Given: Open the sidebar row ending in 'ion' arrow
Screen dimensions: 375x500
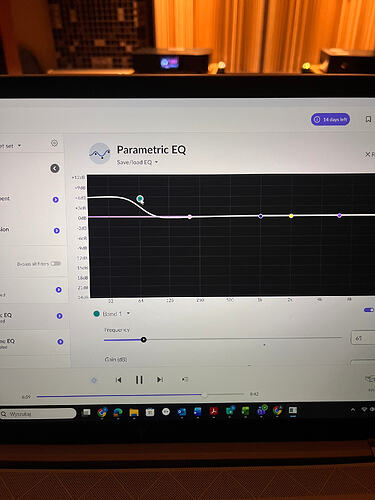Looking at the screenshot, I should [57, 230].
